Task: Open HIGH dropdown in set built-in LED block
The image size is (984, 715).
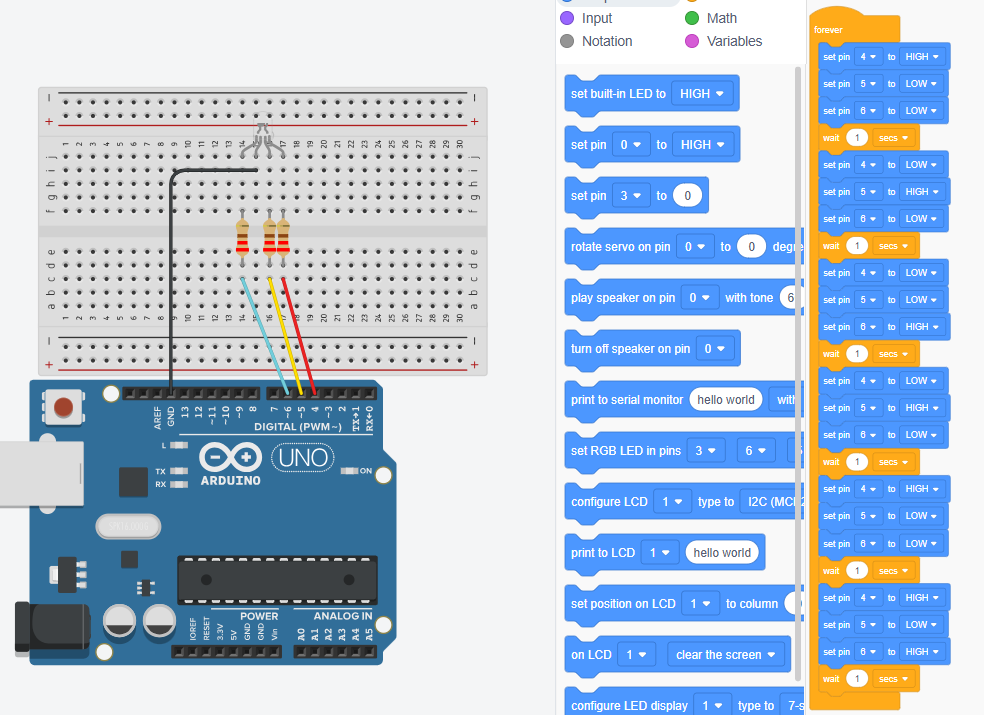Action: click(702, 93)
